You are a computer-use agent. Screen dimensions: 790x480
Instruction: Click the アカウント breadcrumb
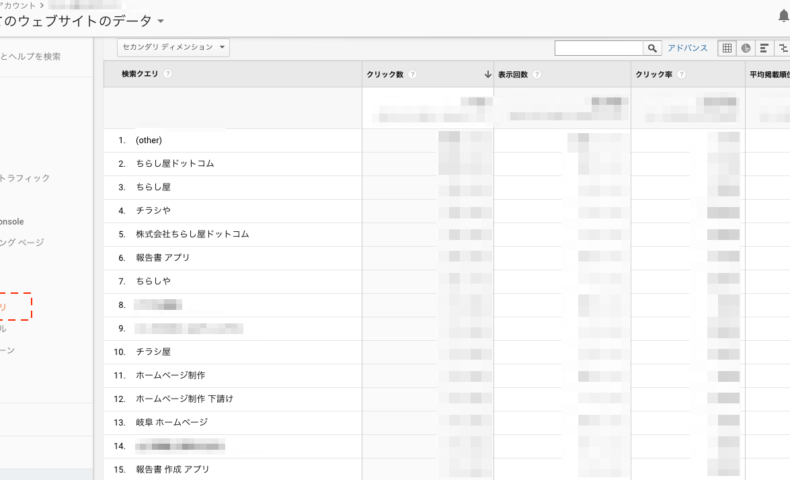pos(18,6)
